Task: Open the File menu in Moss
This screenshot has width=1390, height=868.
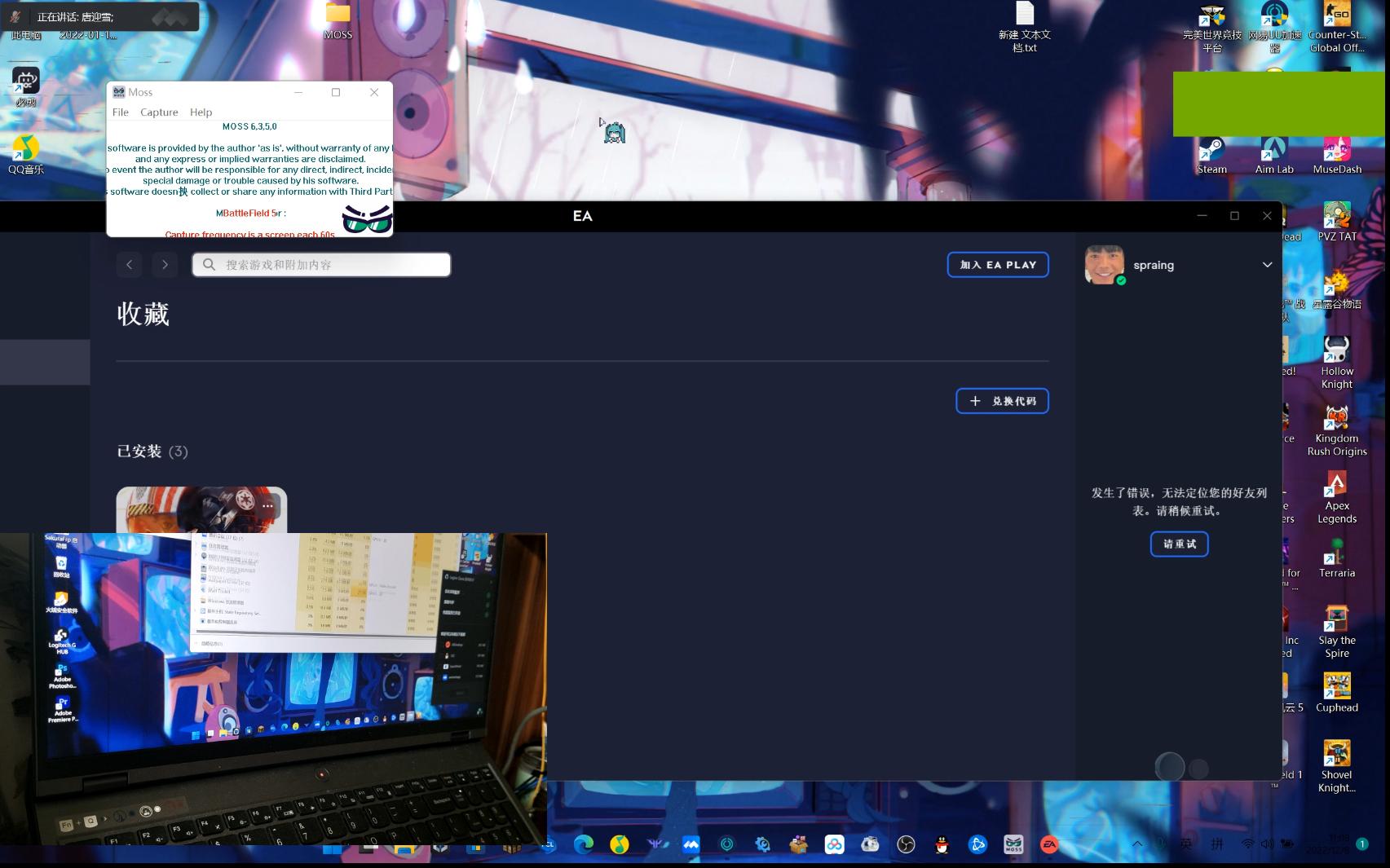Action: [x=120, y=112]
